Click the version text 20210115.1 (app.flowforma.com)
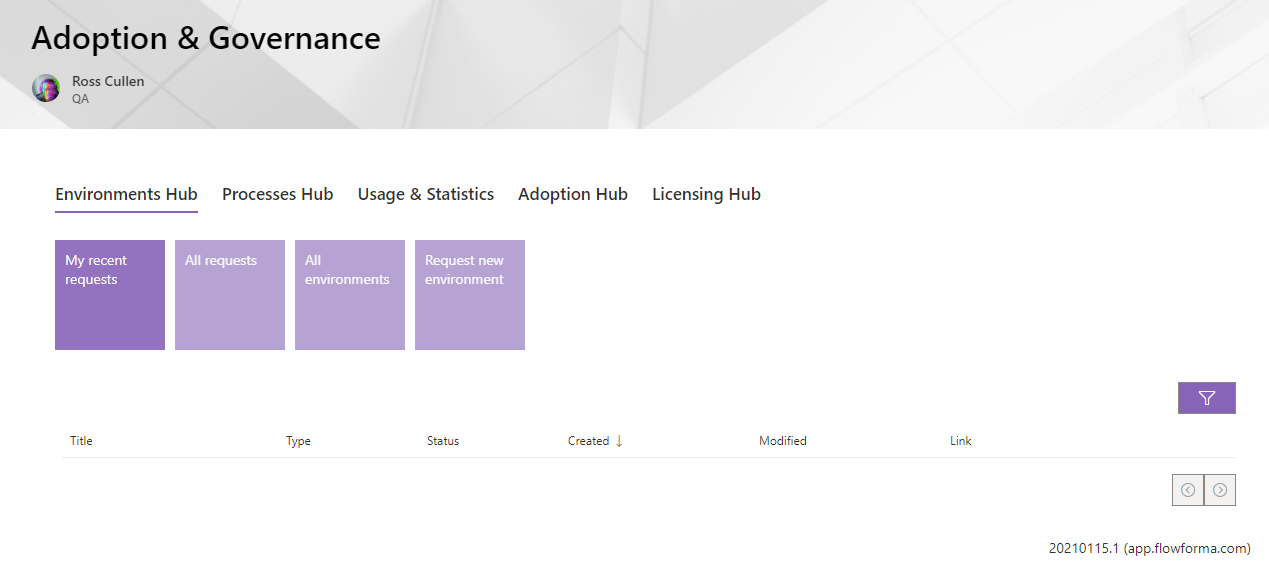This screenshot has width=1269, height=569. [1149, 548]
